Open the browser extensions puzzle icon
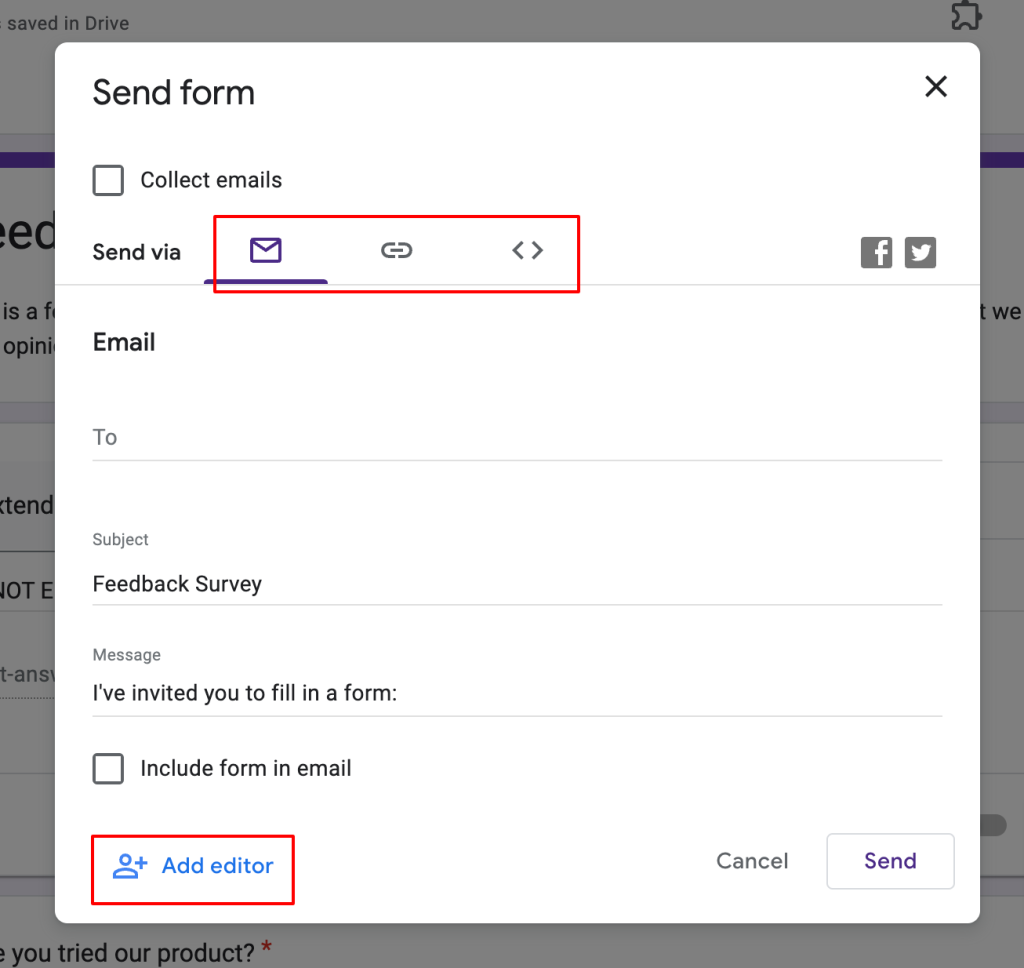 tap(966, 17)
